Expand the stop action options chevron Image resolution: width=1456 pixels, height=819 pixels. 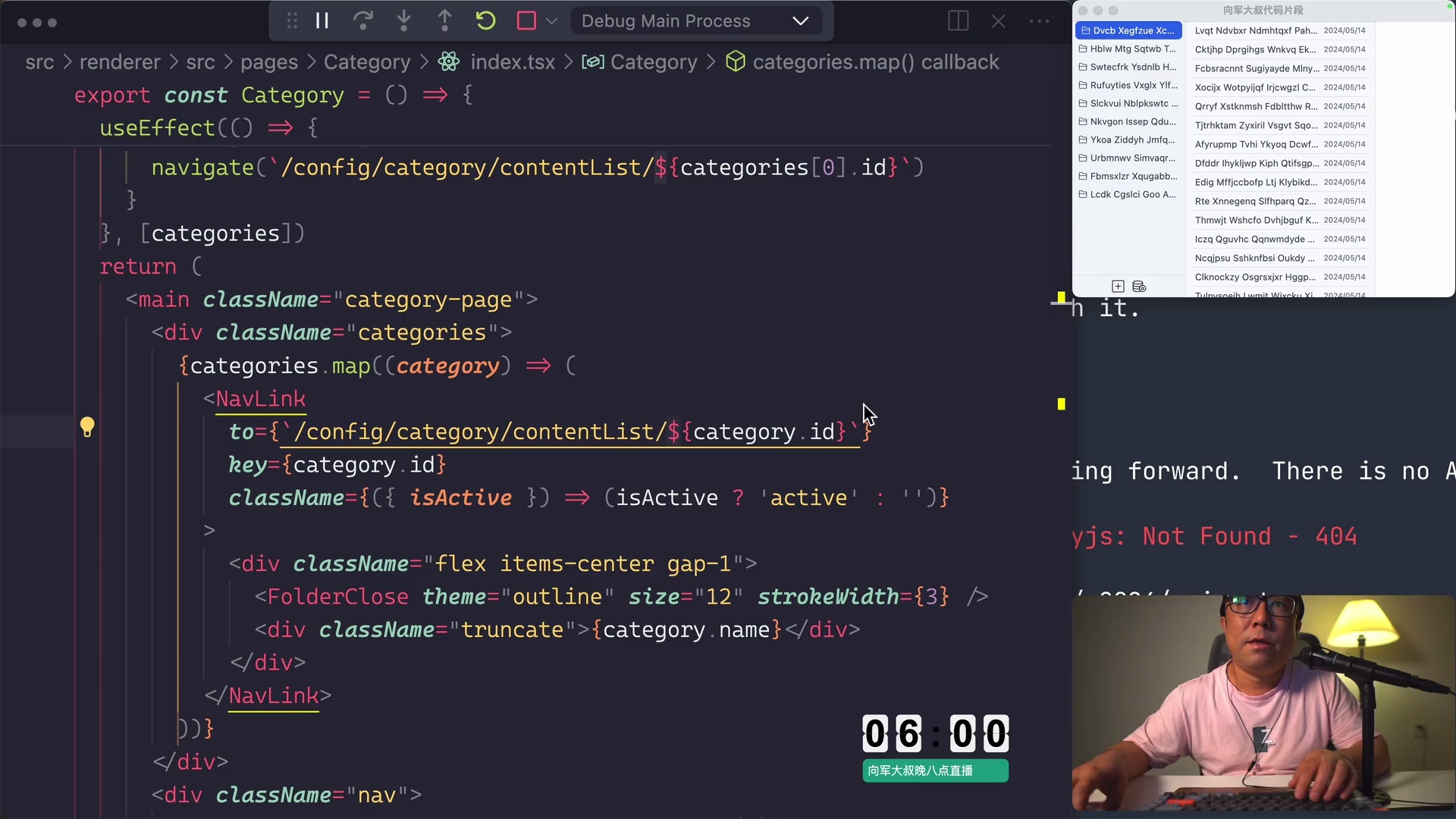(x=553, y=20)
